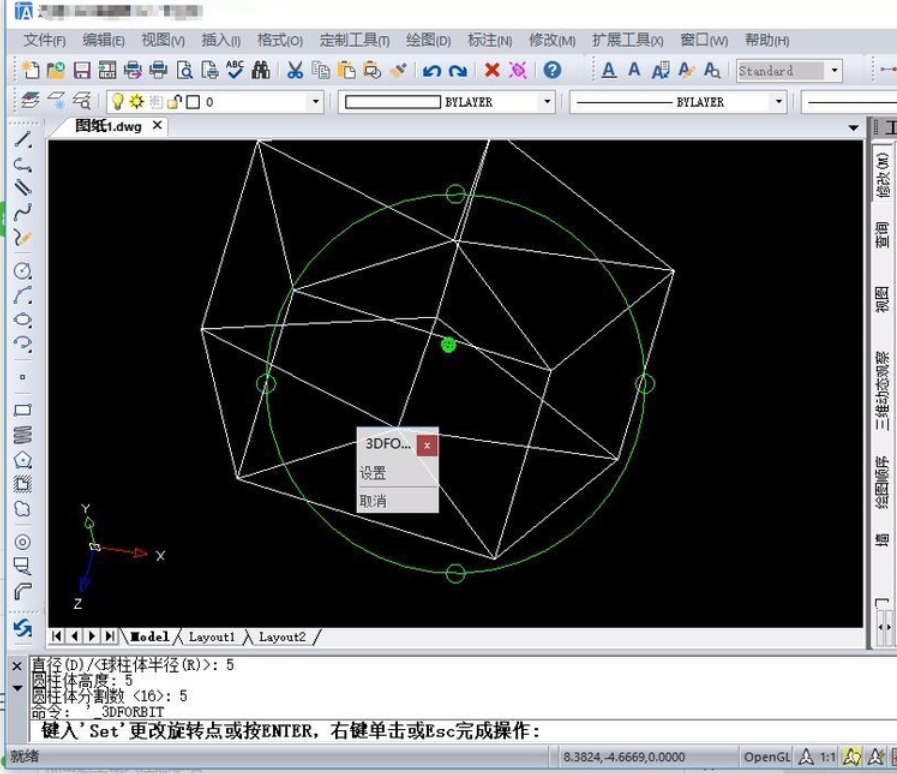This screenshot has width=897, height=774.
Task: Select the Model tab
Action: click(150, 637)
